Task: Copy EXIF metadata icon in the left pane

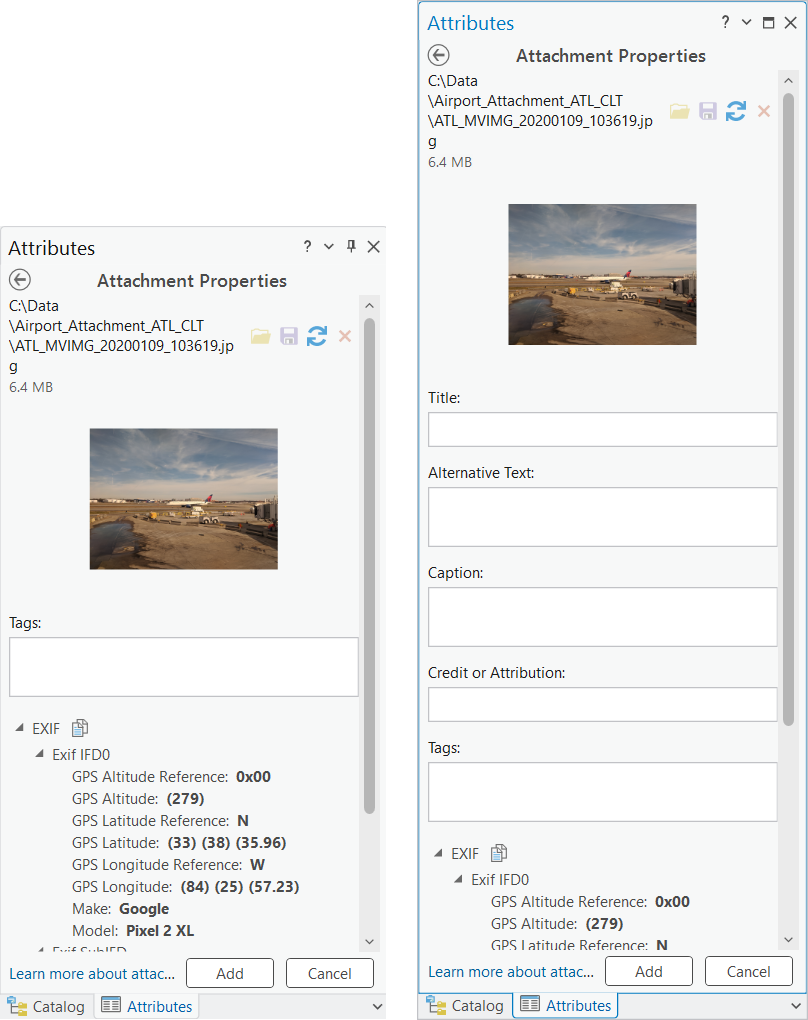Action: (80, 728)
